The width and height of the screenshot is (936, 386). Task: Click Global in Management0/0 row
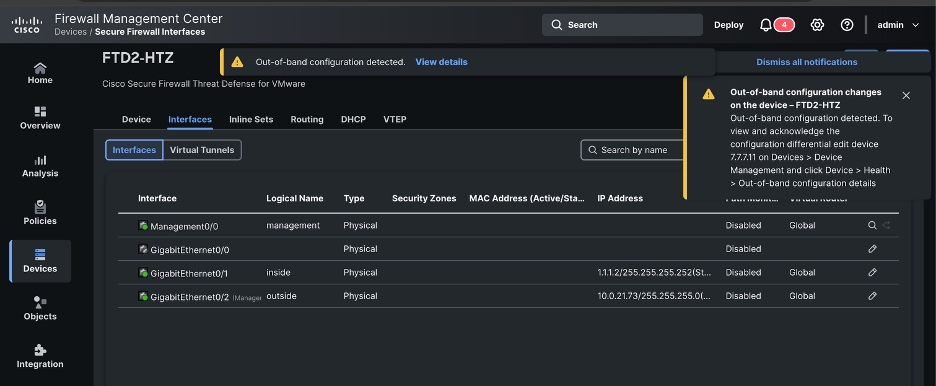pos(802,226)
